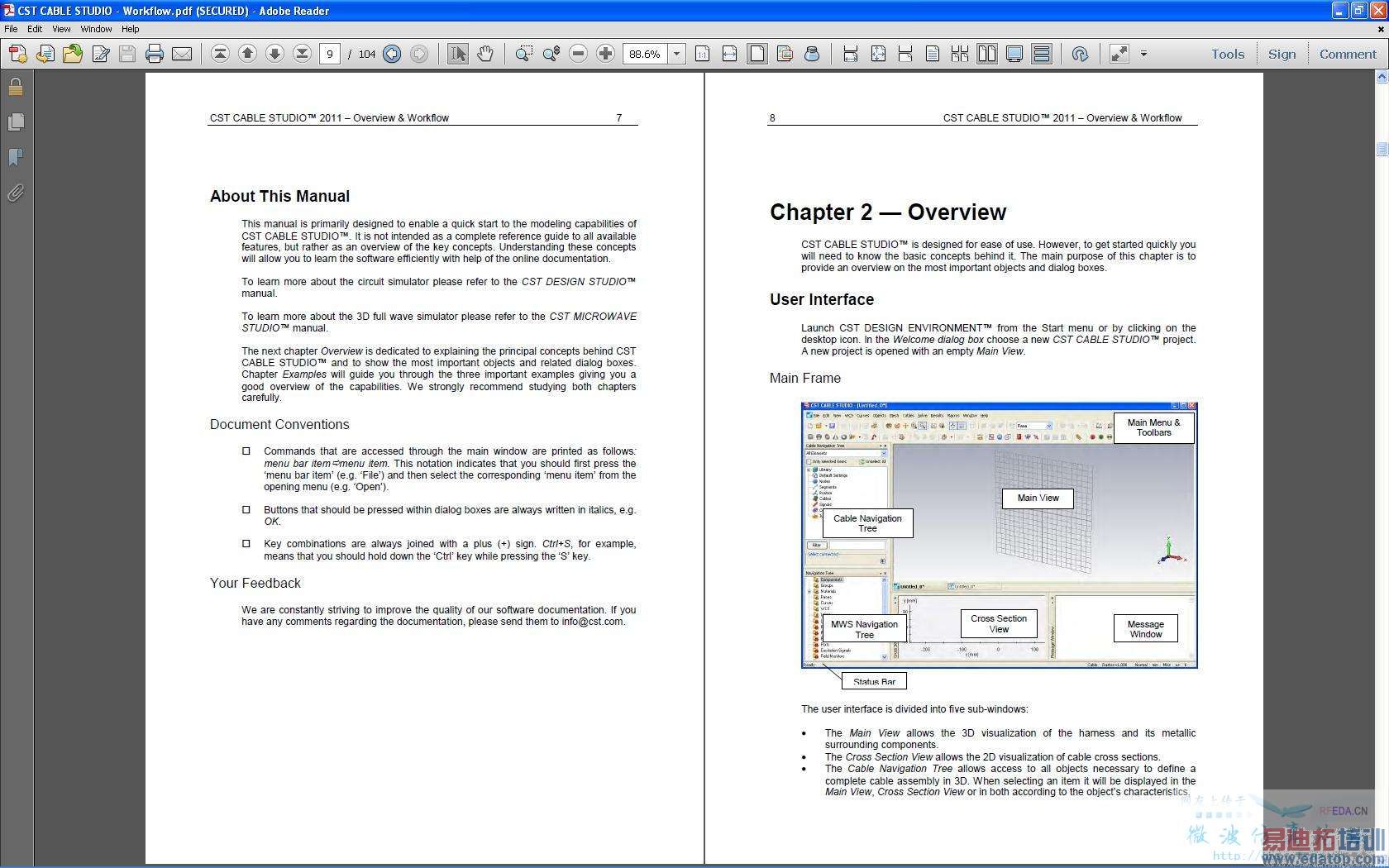Viewport: 1389px width, 868px height.
Task: Click the Create PDF online icon
Action: [17, 54]
